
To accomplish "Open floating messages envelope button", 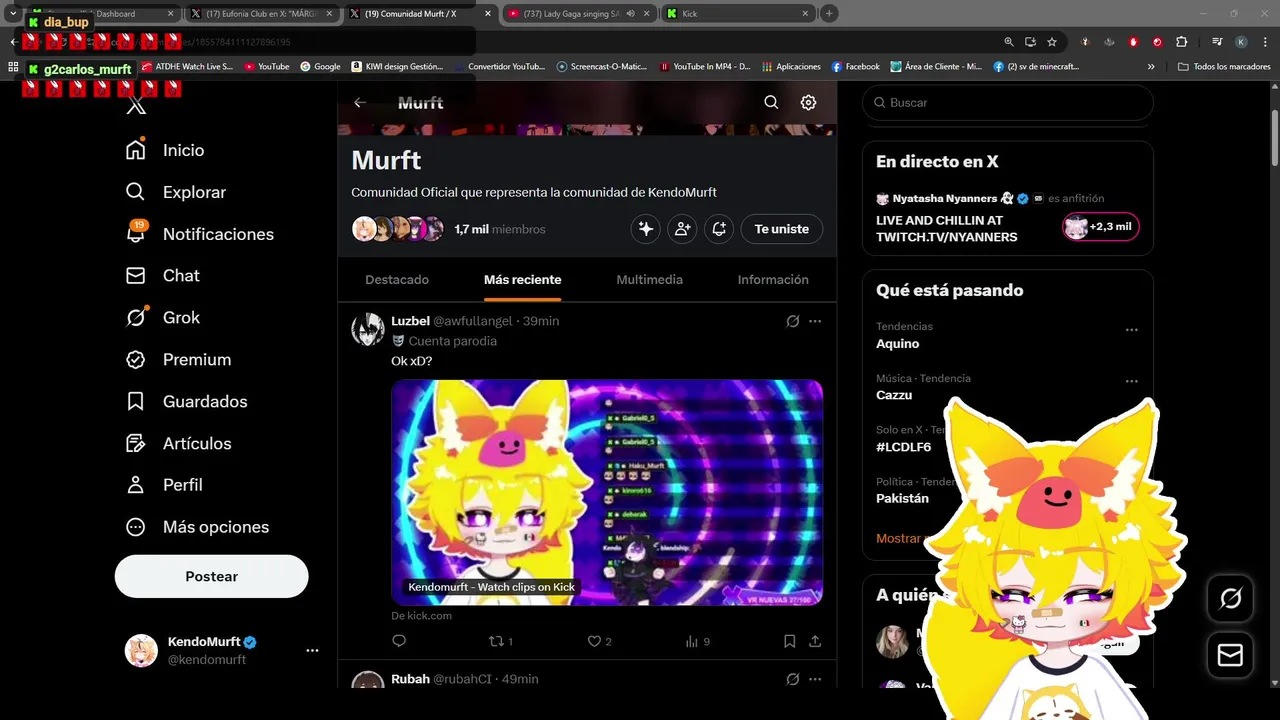I will pyautogui.click(x=1230, y=655).
